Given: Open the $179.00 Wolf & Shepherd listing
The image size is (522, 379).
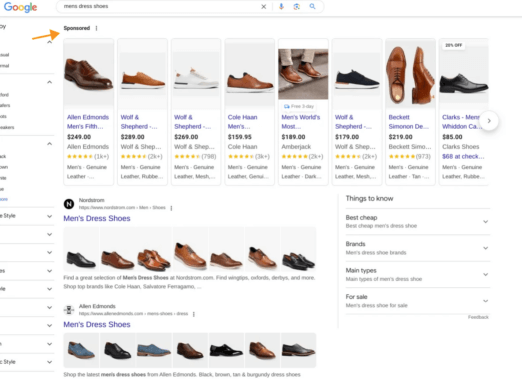Looking at the screenshot, I should click(353, 122).
